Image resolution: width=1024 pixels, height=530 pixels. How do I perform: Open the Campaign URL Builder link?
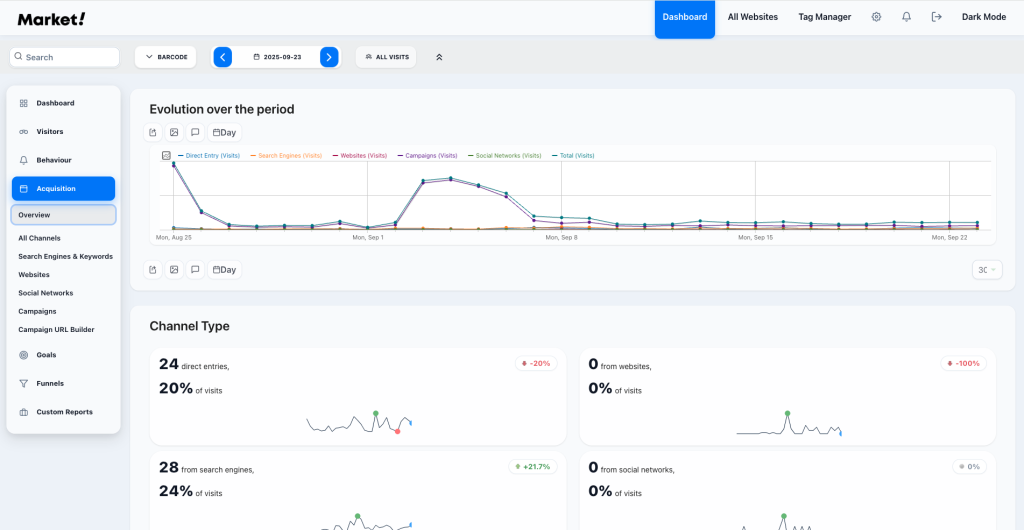(56, 329)
